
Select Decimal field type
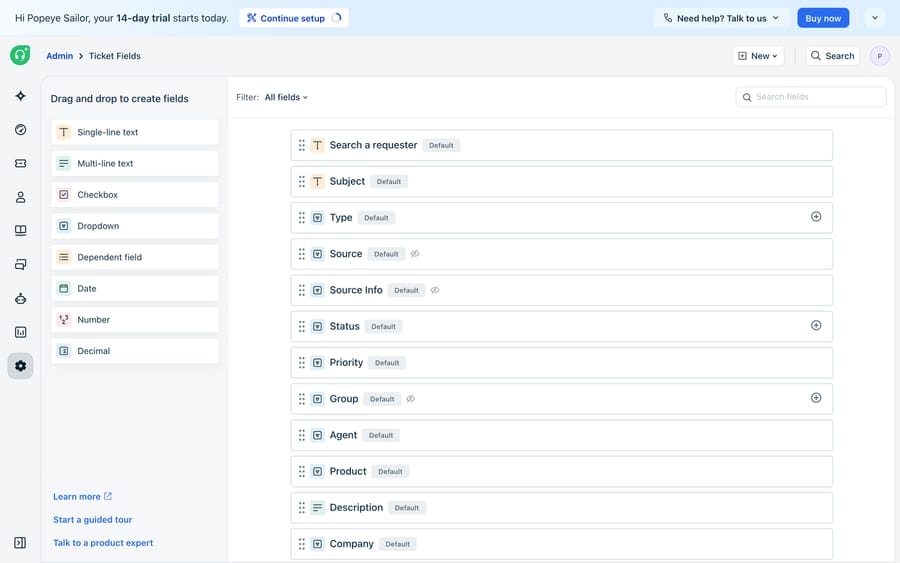pos(135,351)
